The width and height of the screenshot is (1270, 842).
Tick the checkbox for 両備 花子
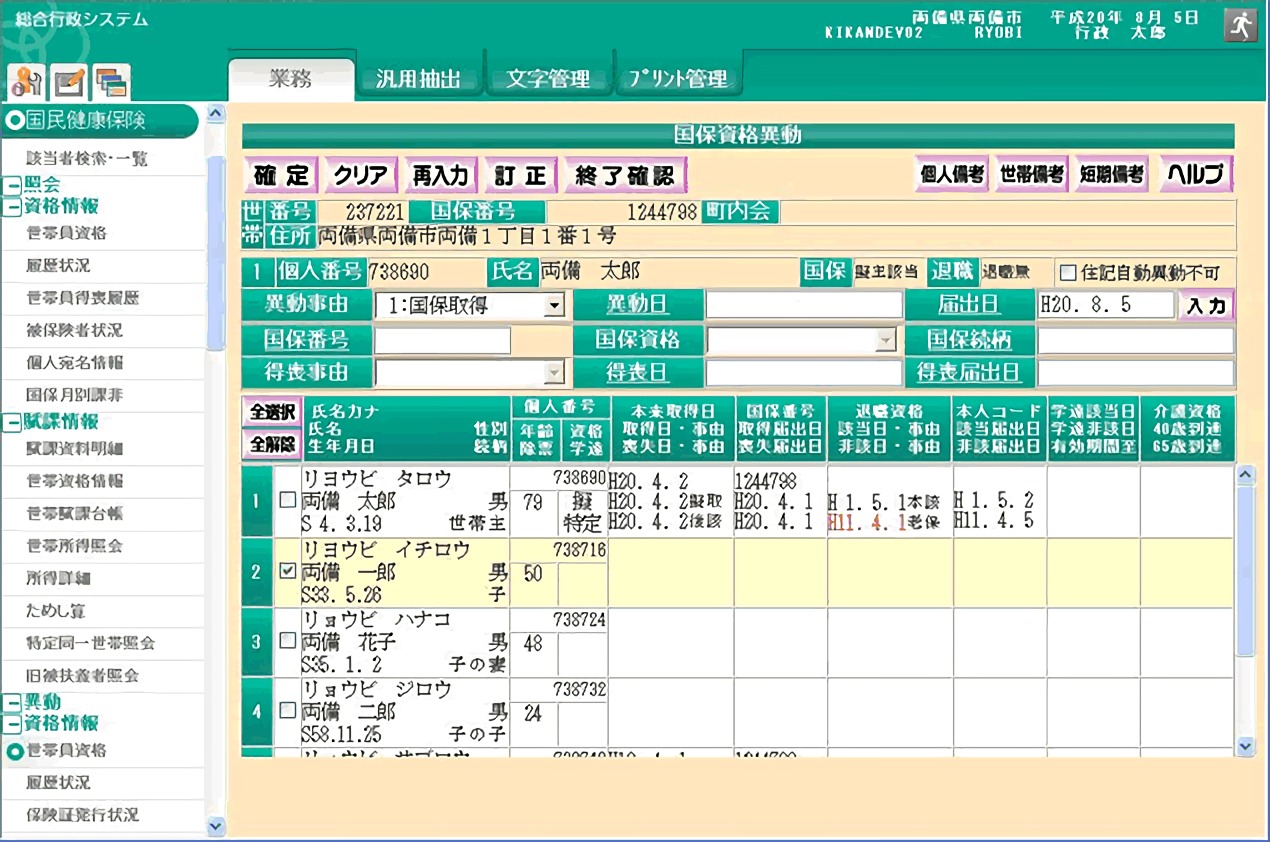pyautogui.click(x=288, y=641)
